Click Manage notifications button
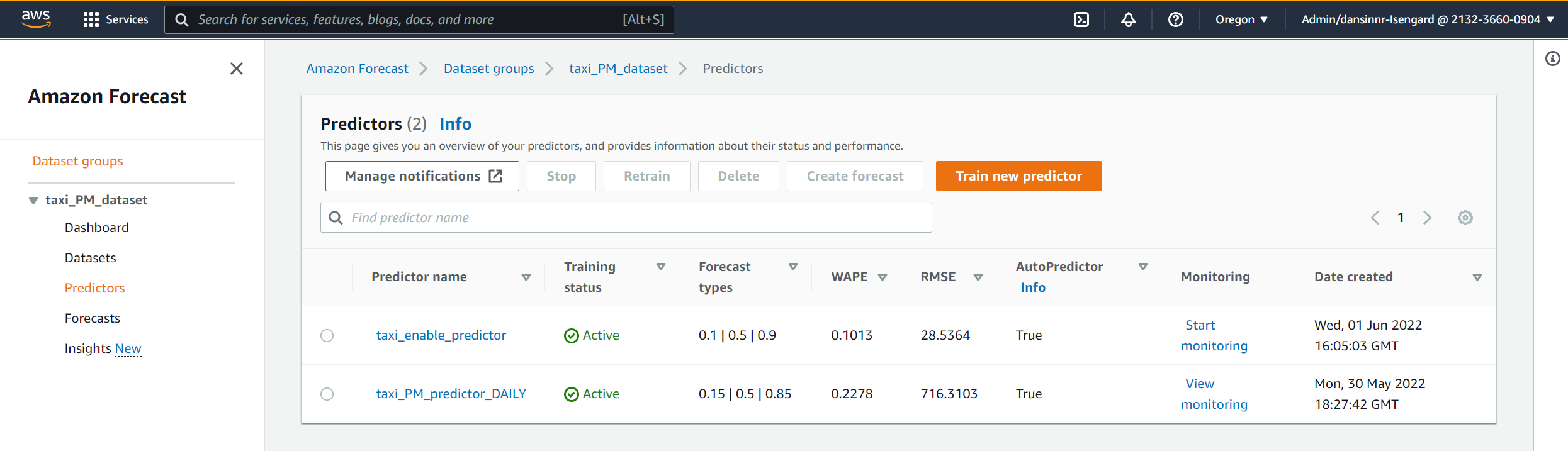 point(422,176)
